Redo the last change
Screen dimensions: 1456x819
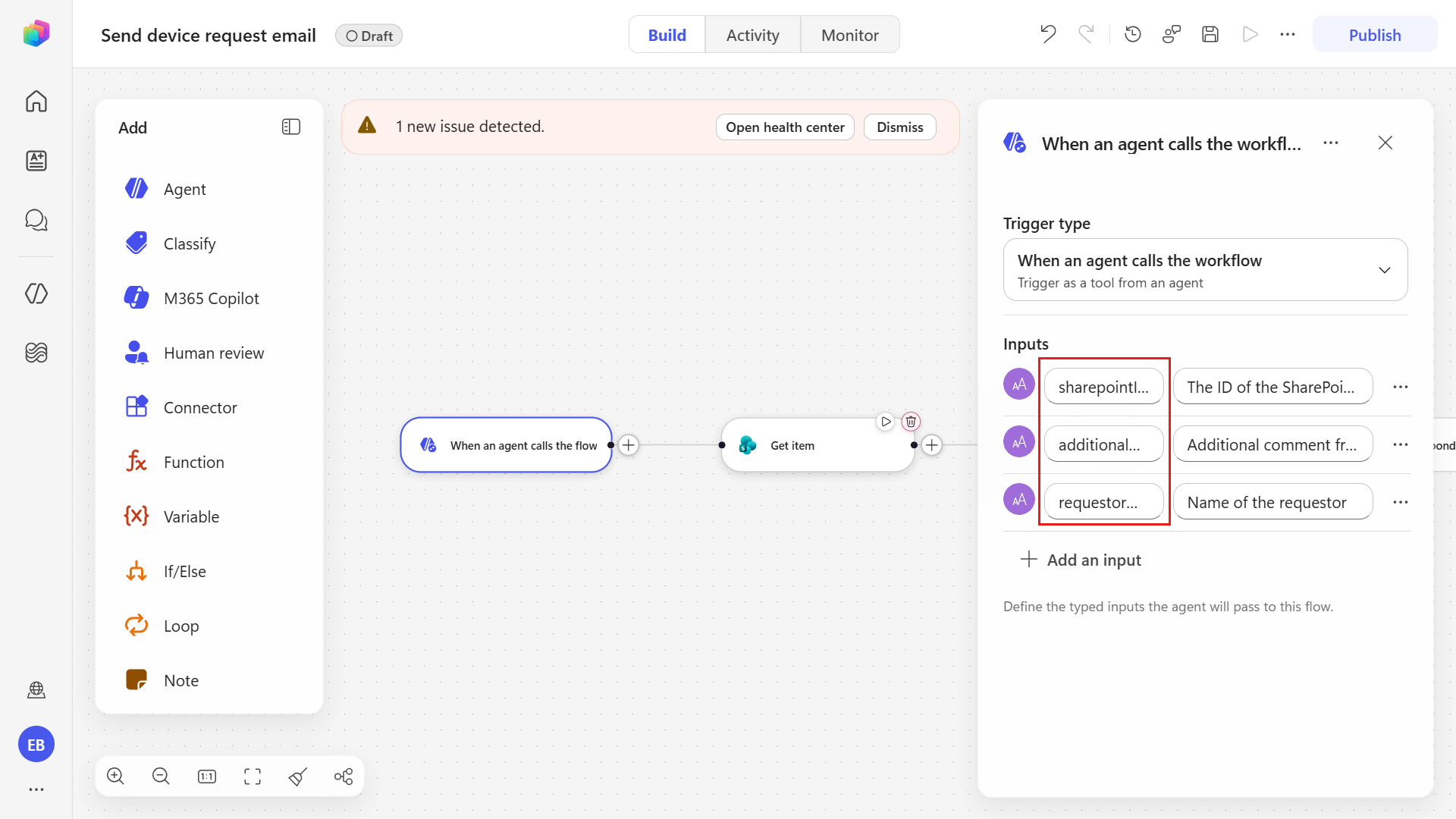1086,34
